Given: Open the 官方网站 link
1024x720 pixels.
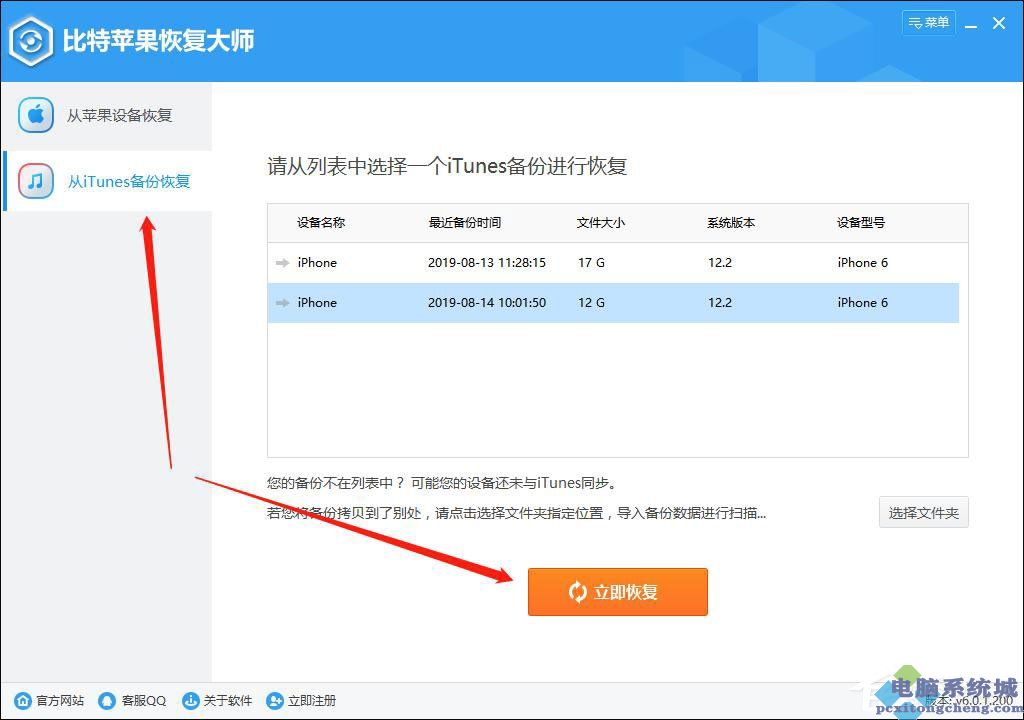Looking at the screenshot, I should point(59,700).
